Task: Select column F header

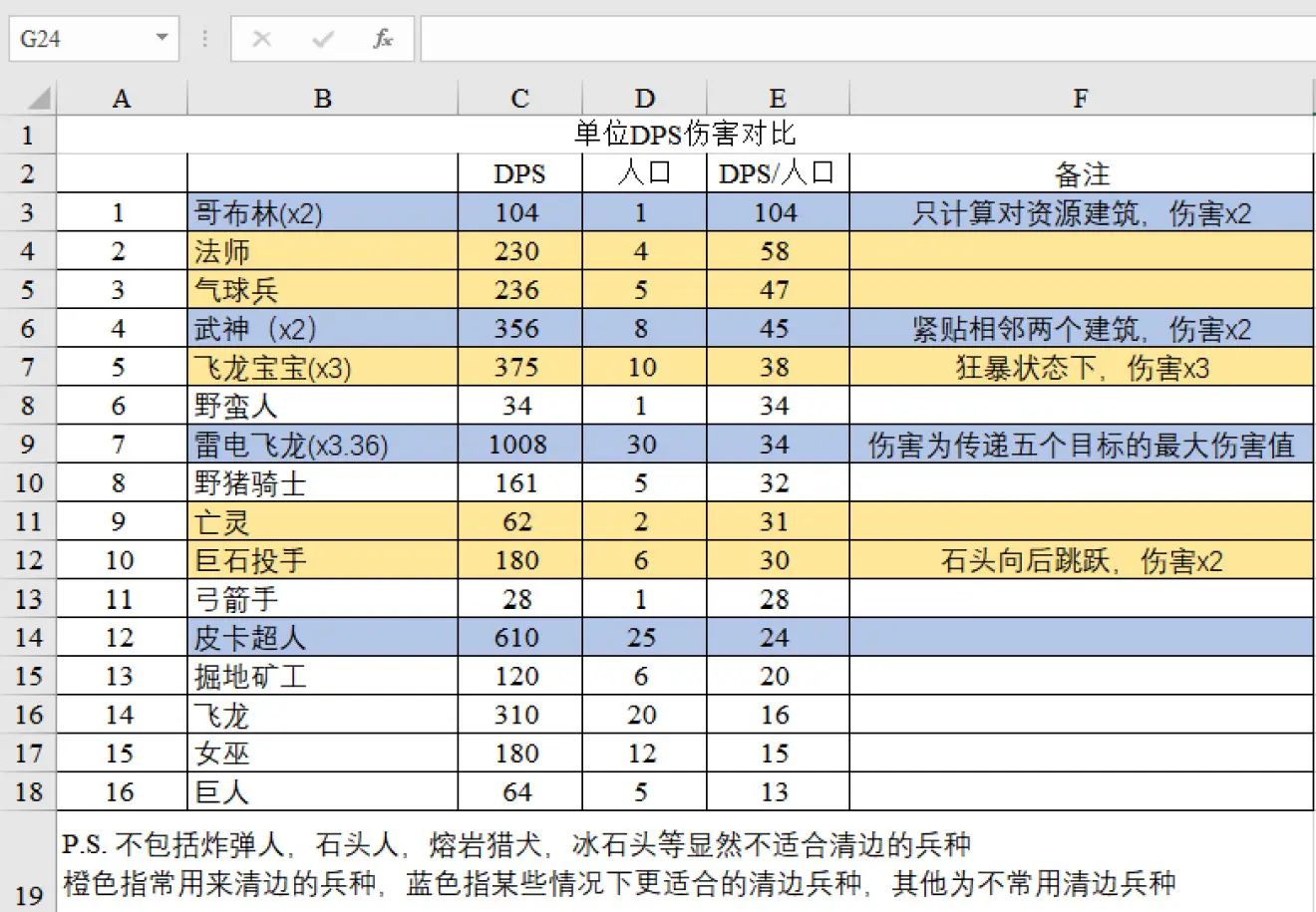Action: [1082, 98]
